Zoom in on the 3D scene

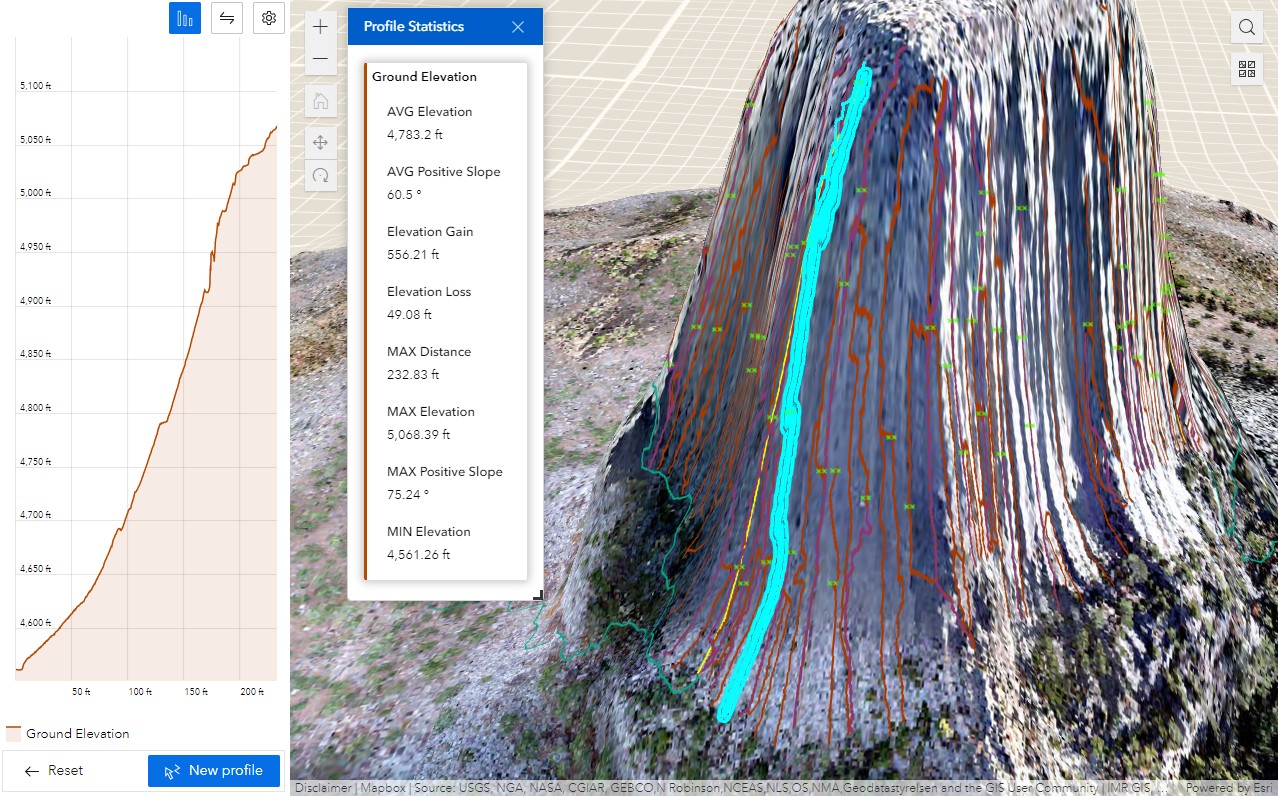[x=320, y=26]
